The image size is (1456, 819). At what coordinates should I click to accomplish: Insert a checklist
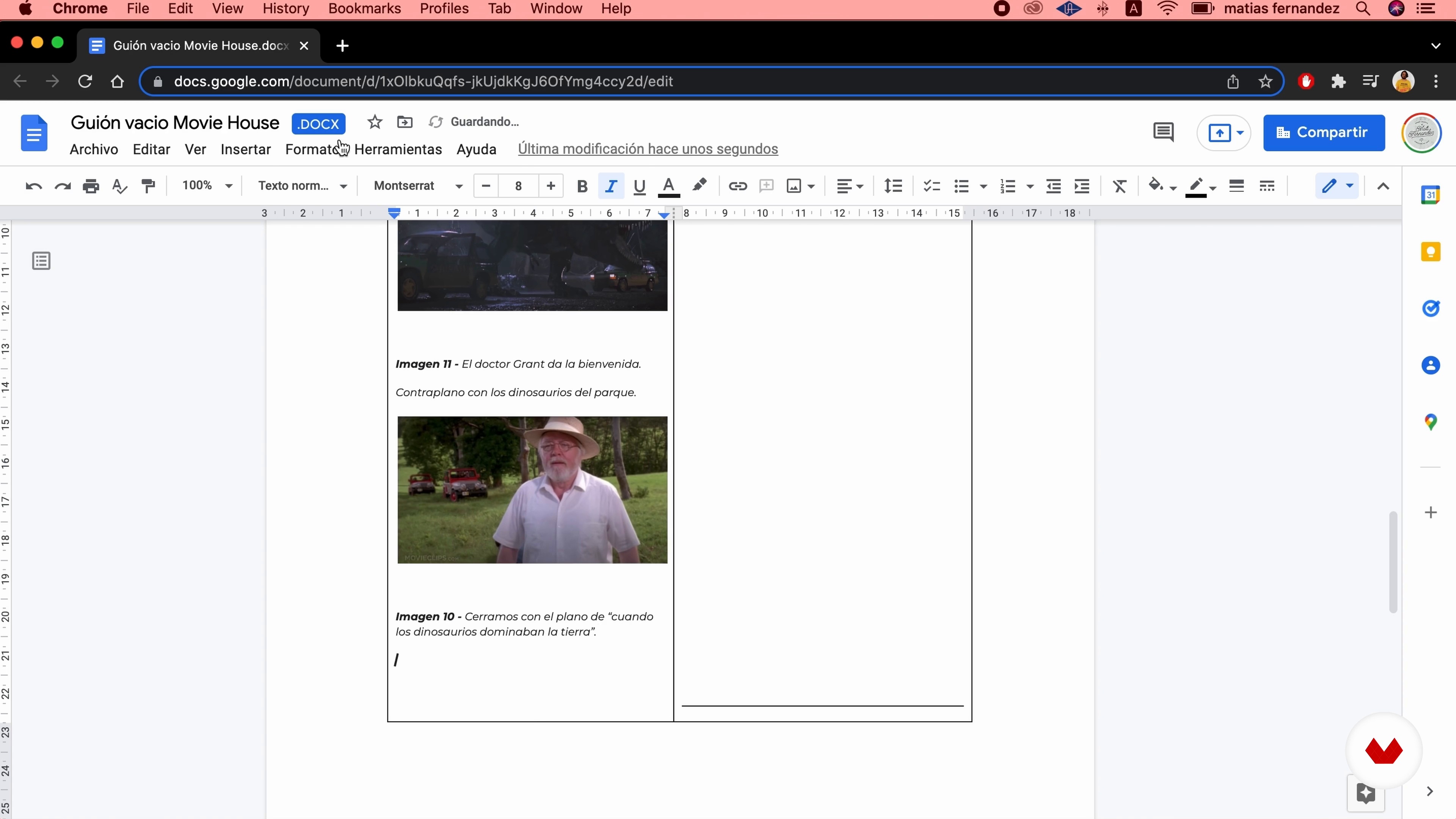(x=932, y=186)
